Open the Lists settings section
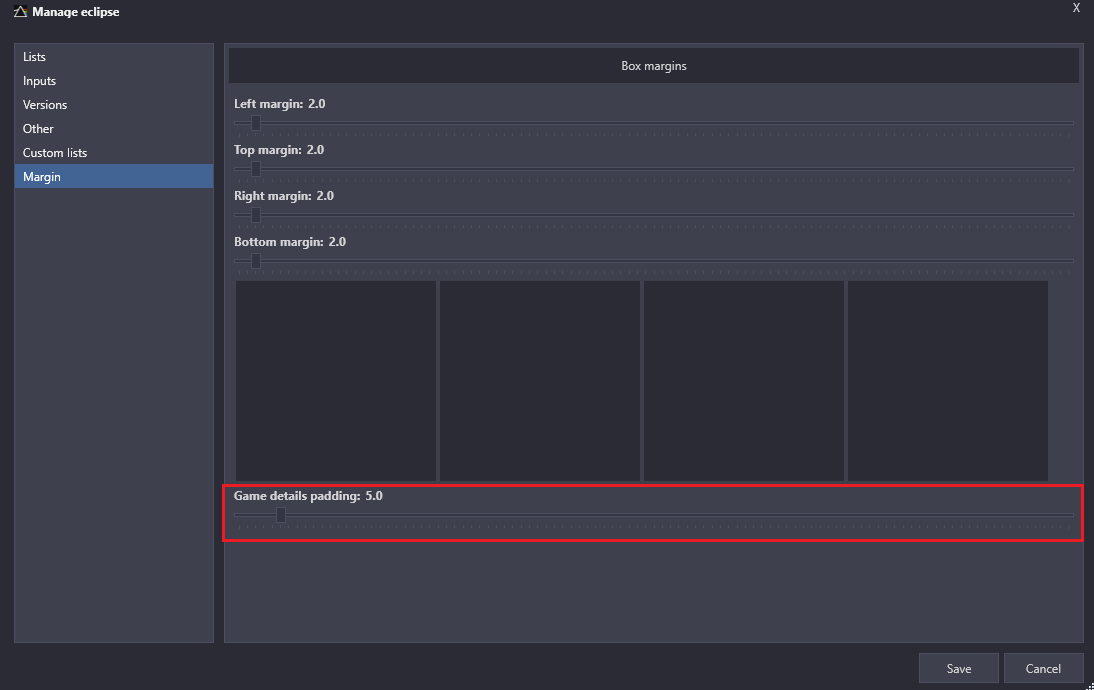1094x690 pixels. pos(35,57)
